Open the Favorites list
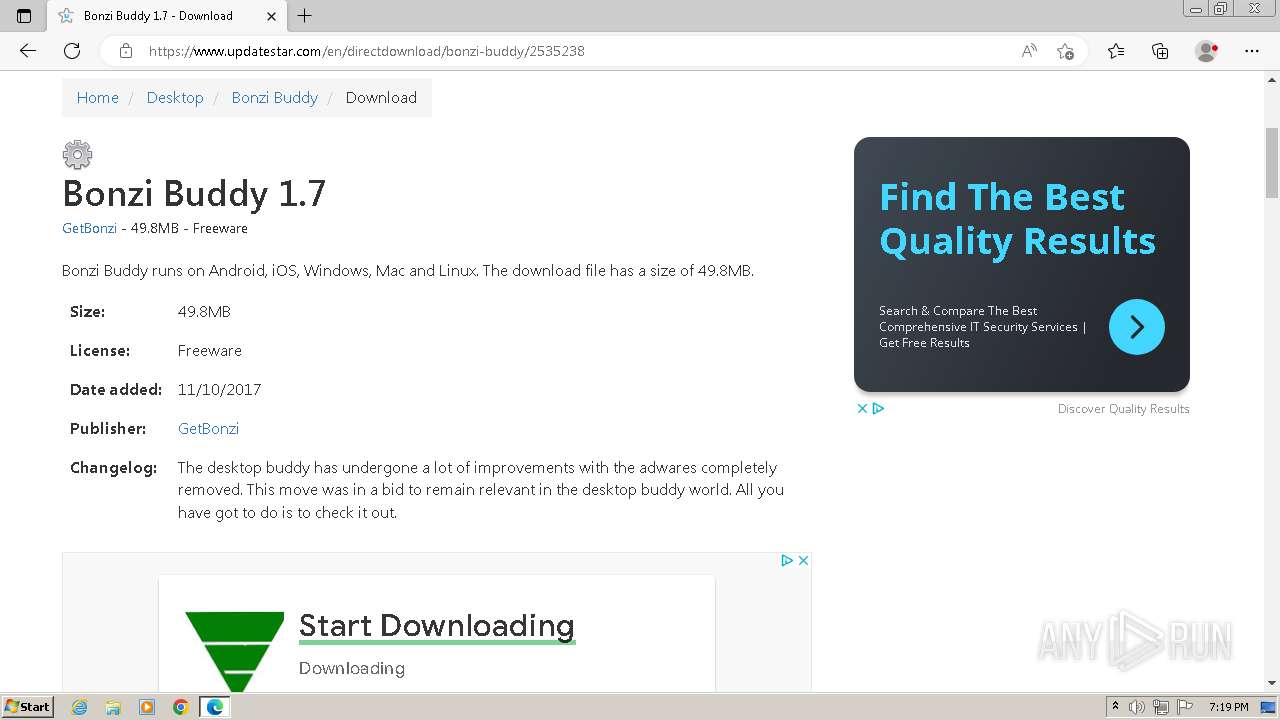1280x720 pixels. (1116, 51)
